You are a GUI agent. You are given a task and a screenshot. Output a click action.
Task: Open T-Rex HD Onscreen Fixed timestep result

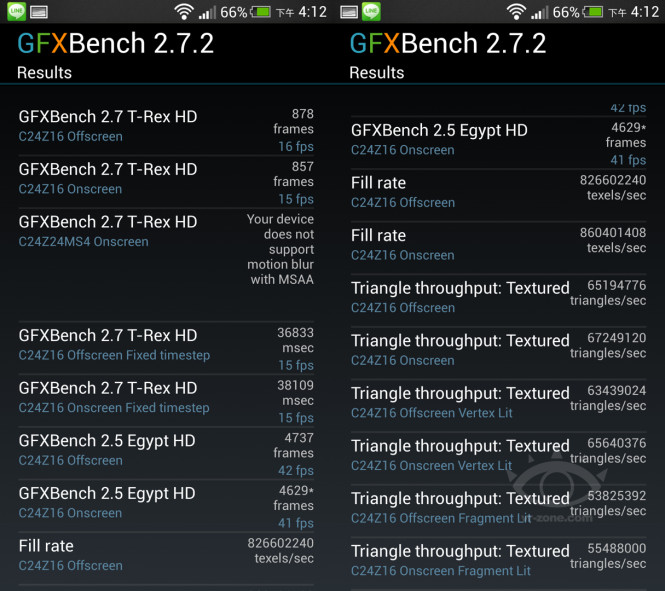[166, 401]
